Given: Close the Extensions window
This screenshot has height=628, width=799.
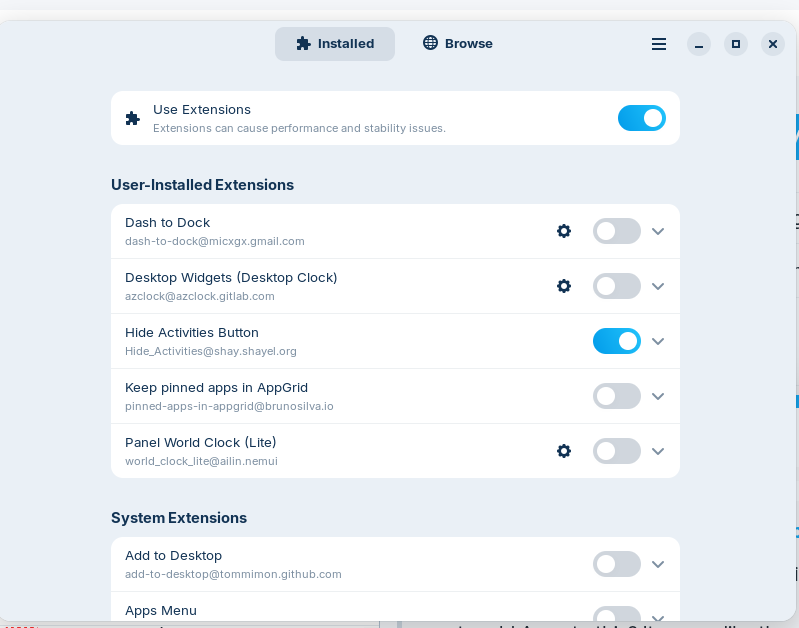Looking at the screenshot, I should (x=773, y=44).
